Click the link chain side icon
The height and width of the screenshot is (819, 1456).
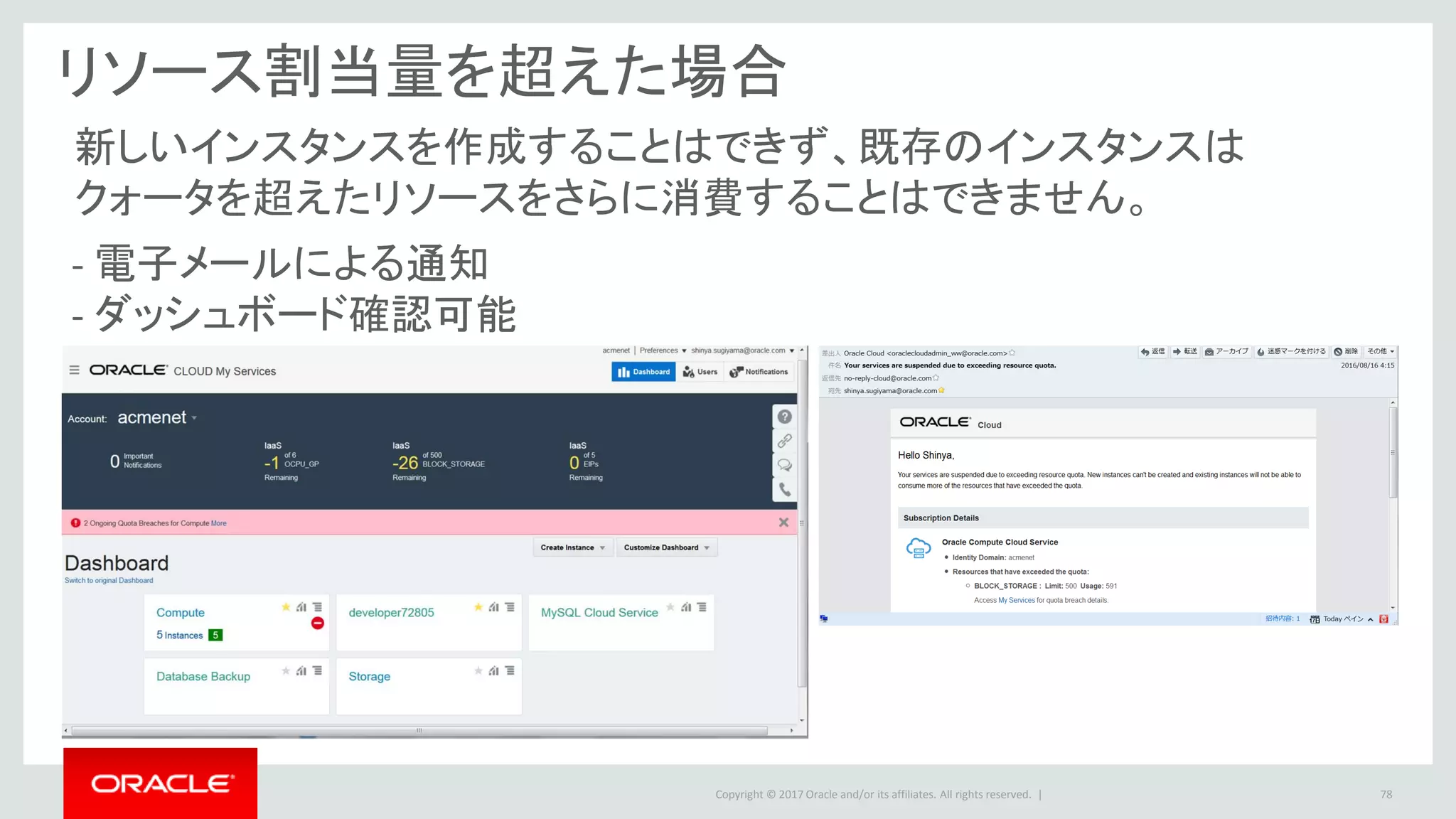[x=785, y=441]
